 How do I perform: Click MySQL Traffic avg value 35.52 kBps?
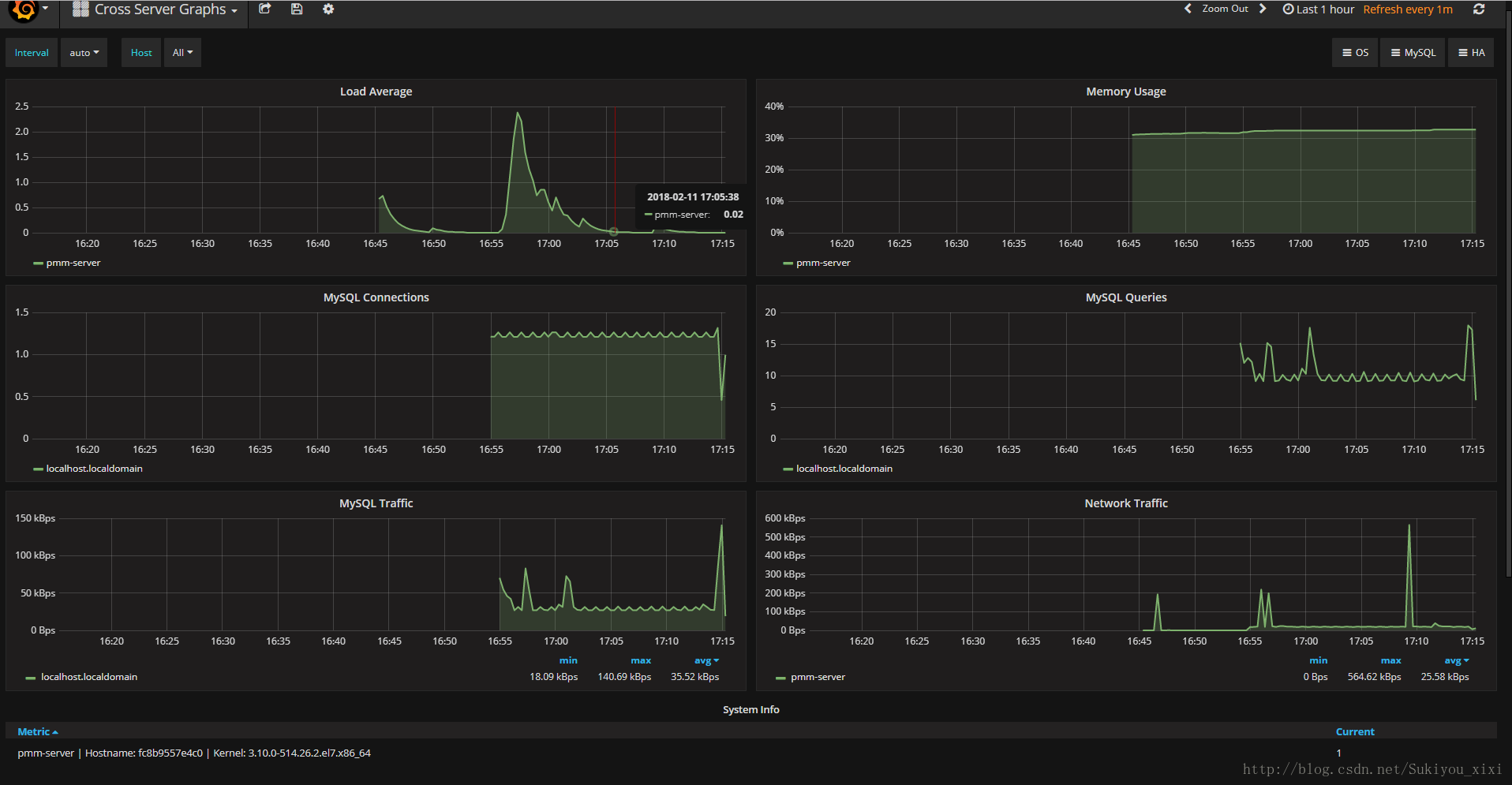694,677
